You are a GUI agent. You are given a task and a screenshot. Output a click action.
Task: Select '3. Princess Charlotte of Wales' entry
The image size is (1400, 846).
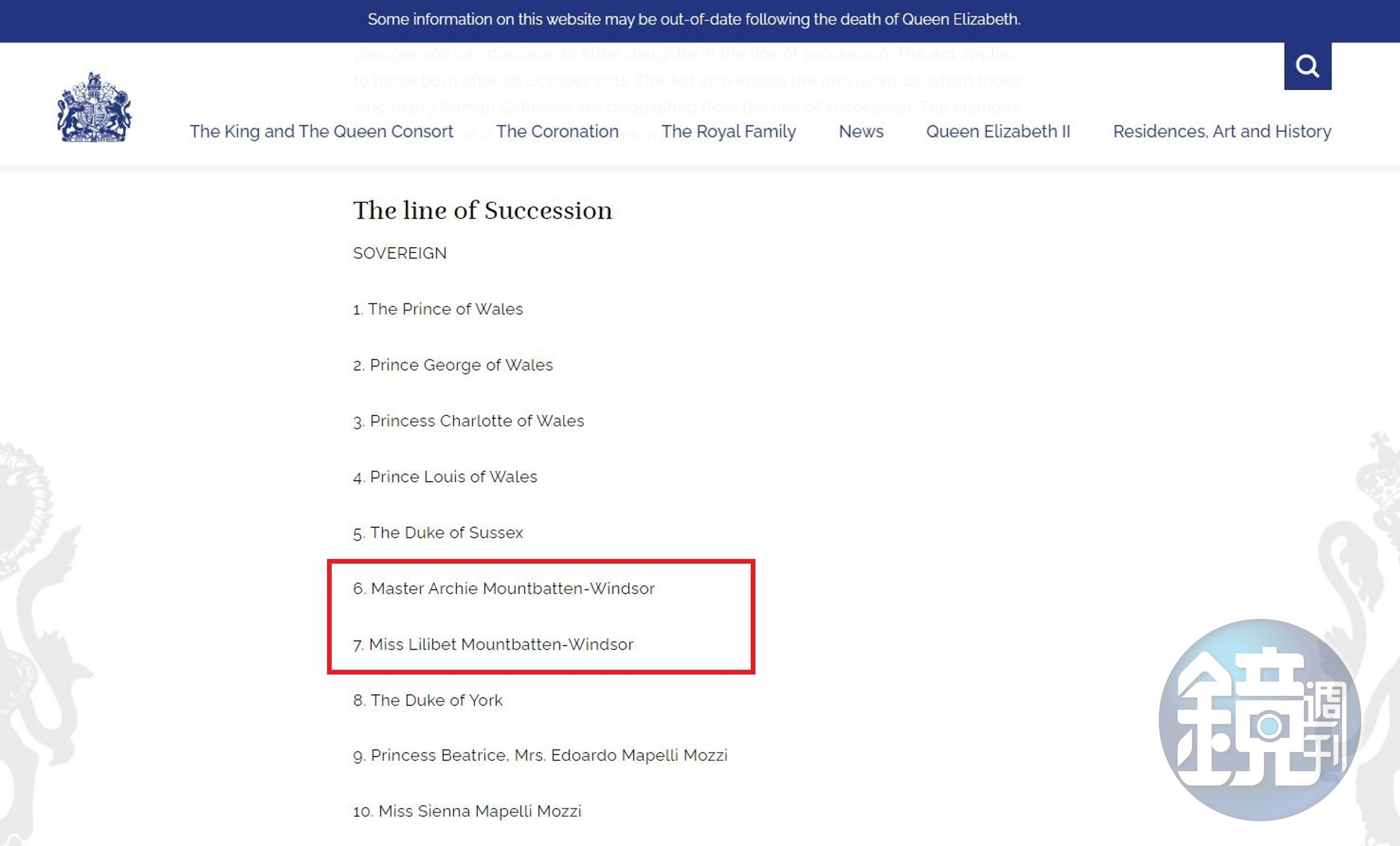[468, 421]
